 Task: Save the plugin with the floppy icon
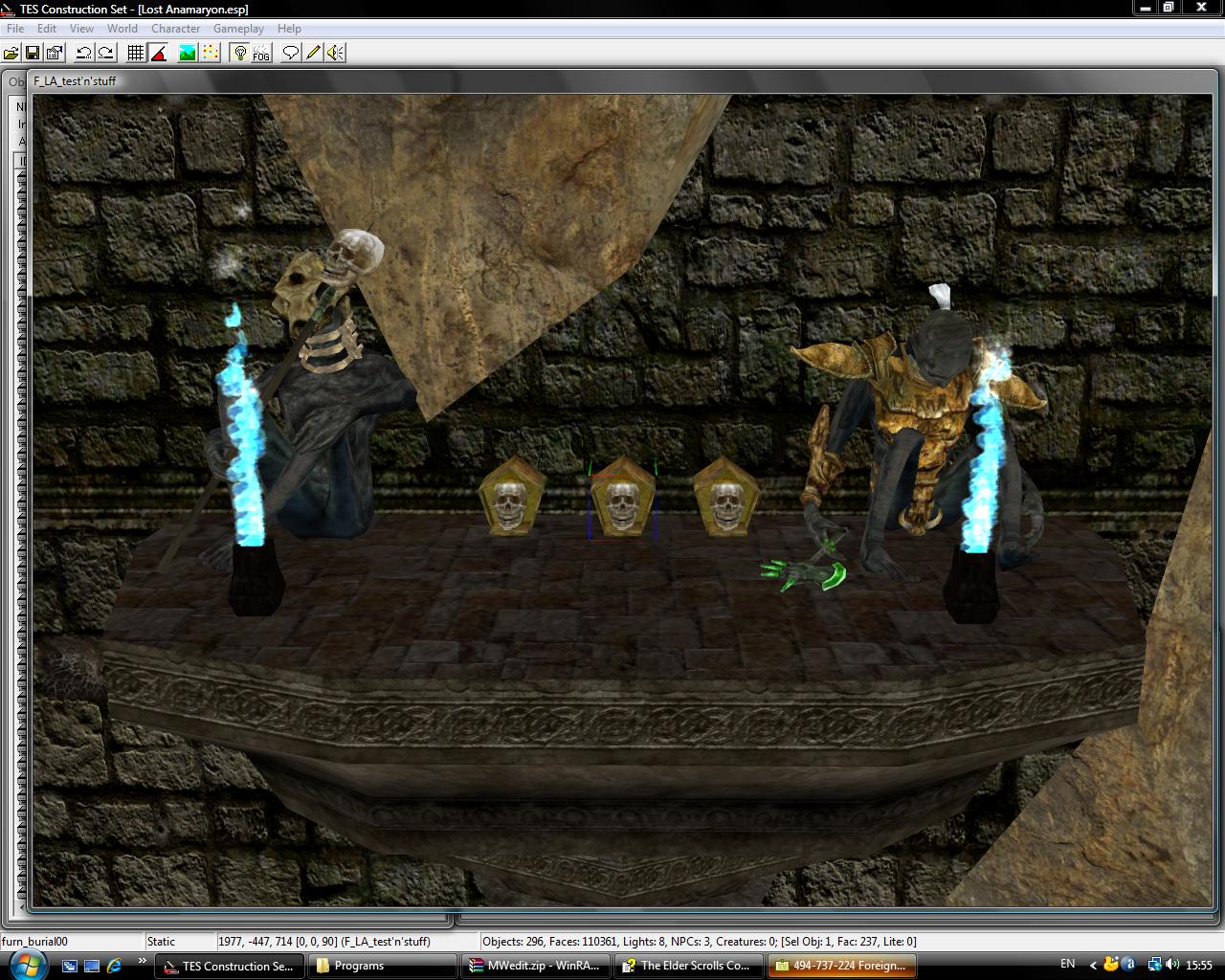point(33,54)
